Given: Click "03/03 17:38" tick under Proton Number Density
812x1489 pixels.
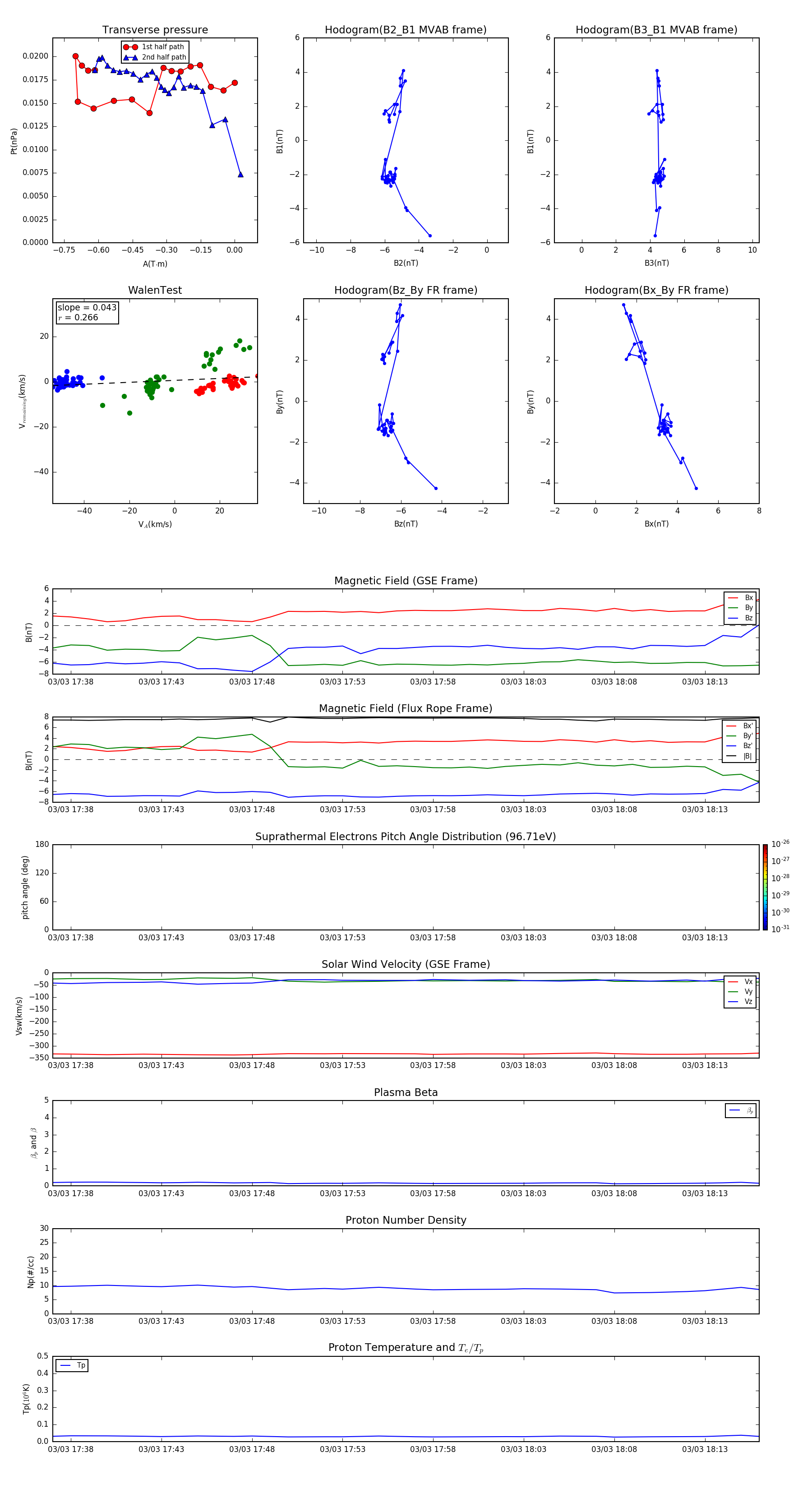Looking at the screenshot, I should (70, 1321).
